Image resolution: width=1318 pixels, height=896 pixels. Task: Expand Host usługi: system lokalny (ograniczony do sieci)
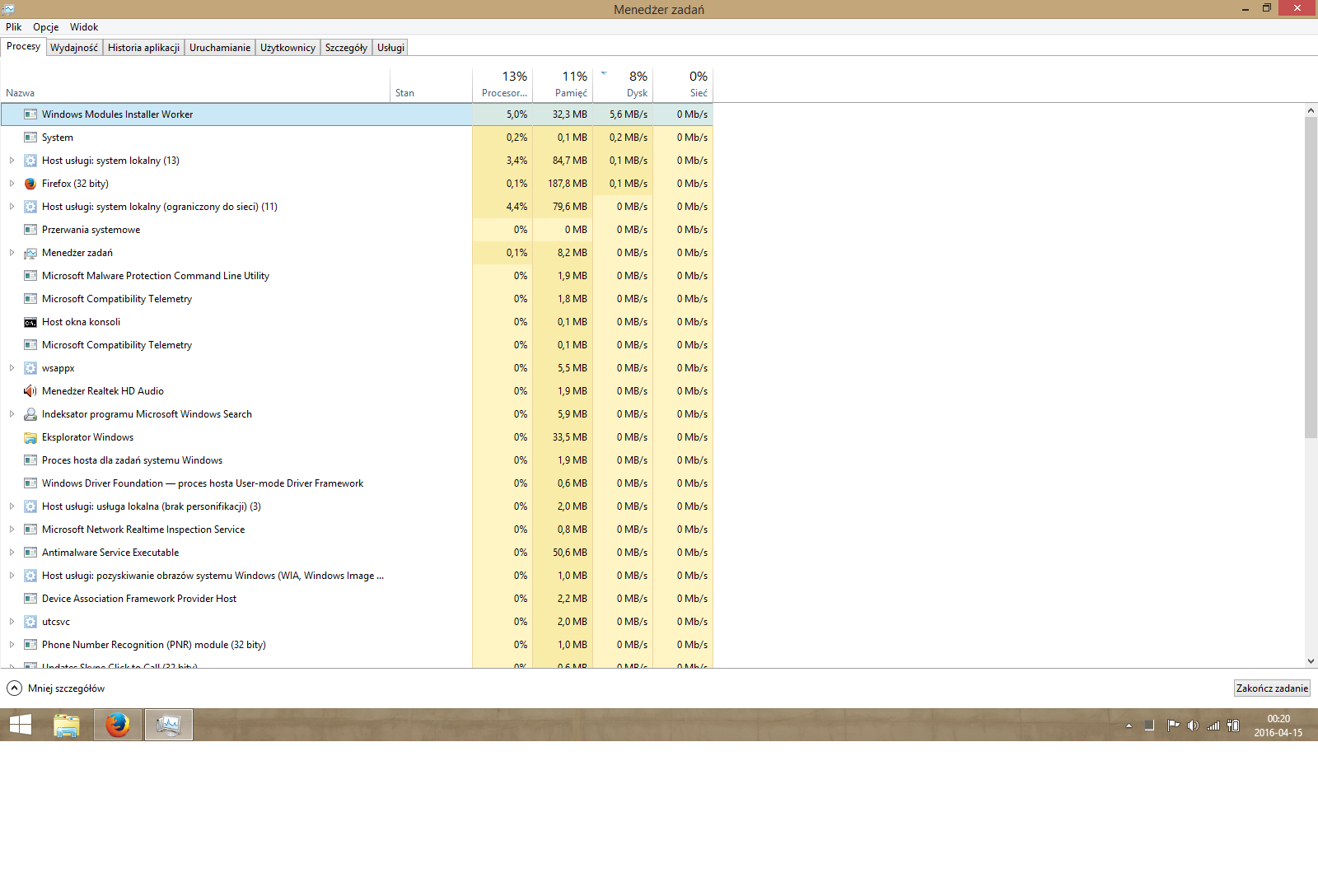click(x=12, y=207)
